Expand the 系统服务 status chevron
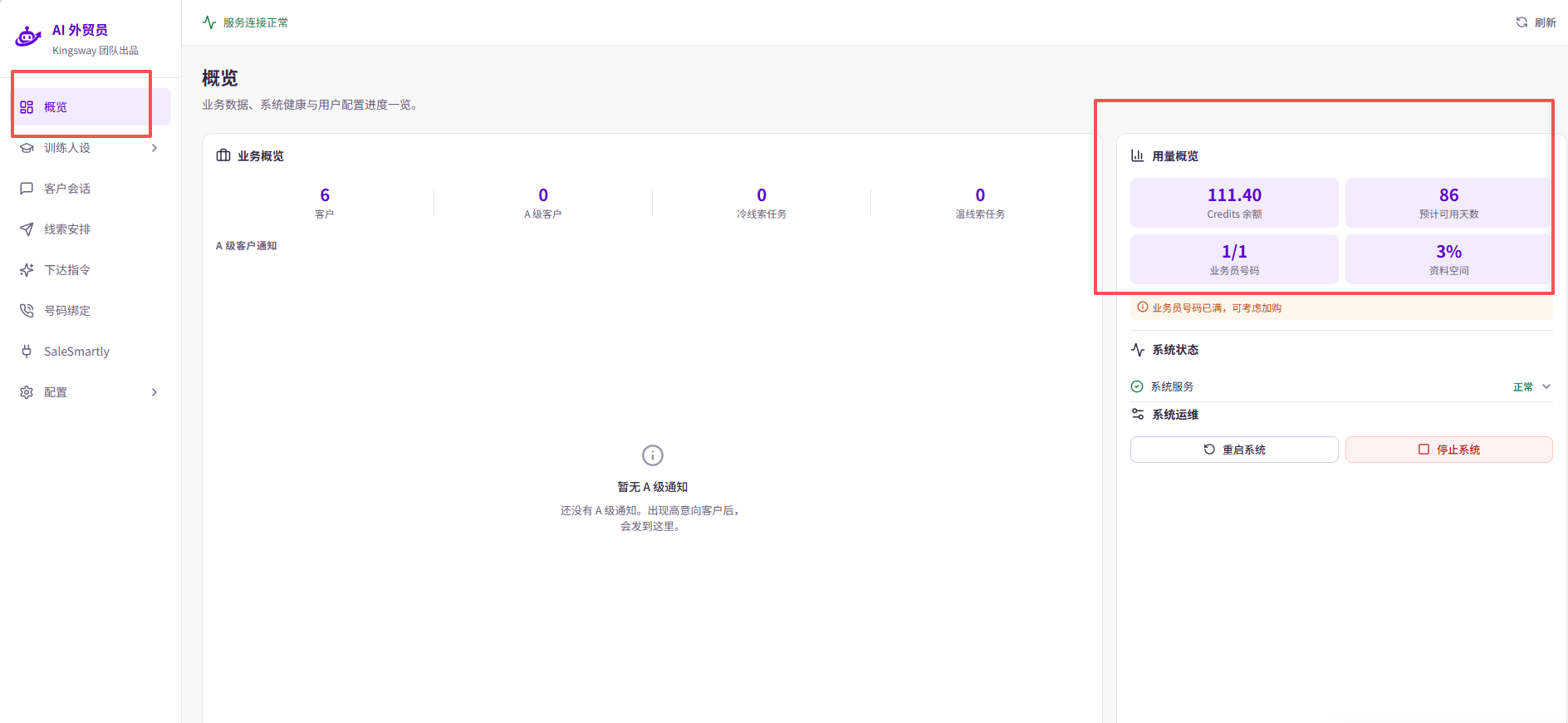Viewport: 1568px width, 723px height. tap(1546, 386)
